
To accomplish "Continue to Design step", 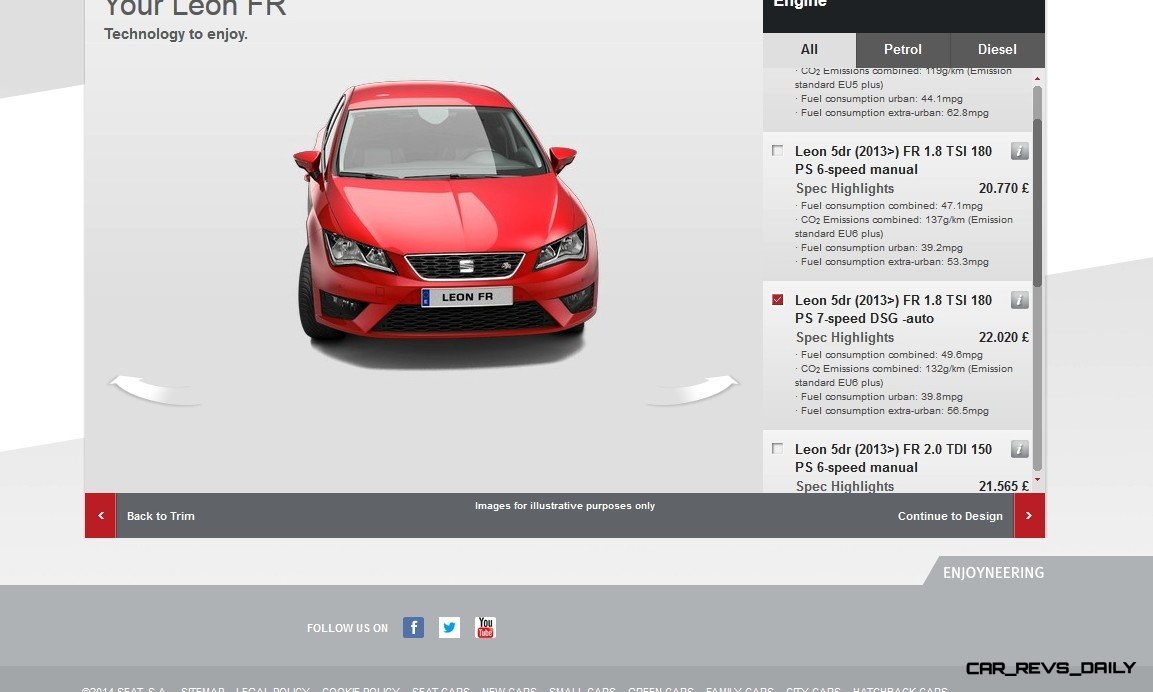I will [x=950, y=516].
